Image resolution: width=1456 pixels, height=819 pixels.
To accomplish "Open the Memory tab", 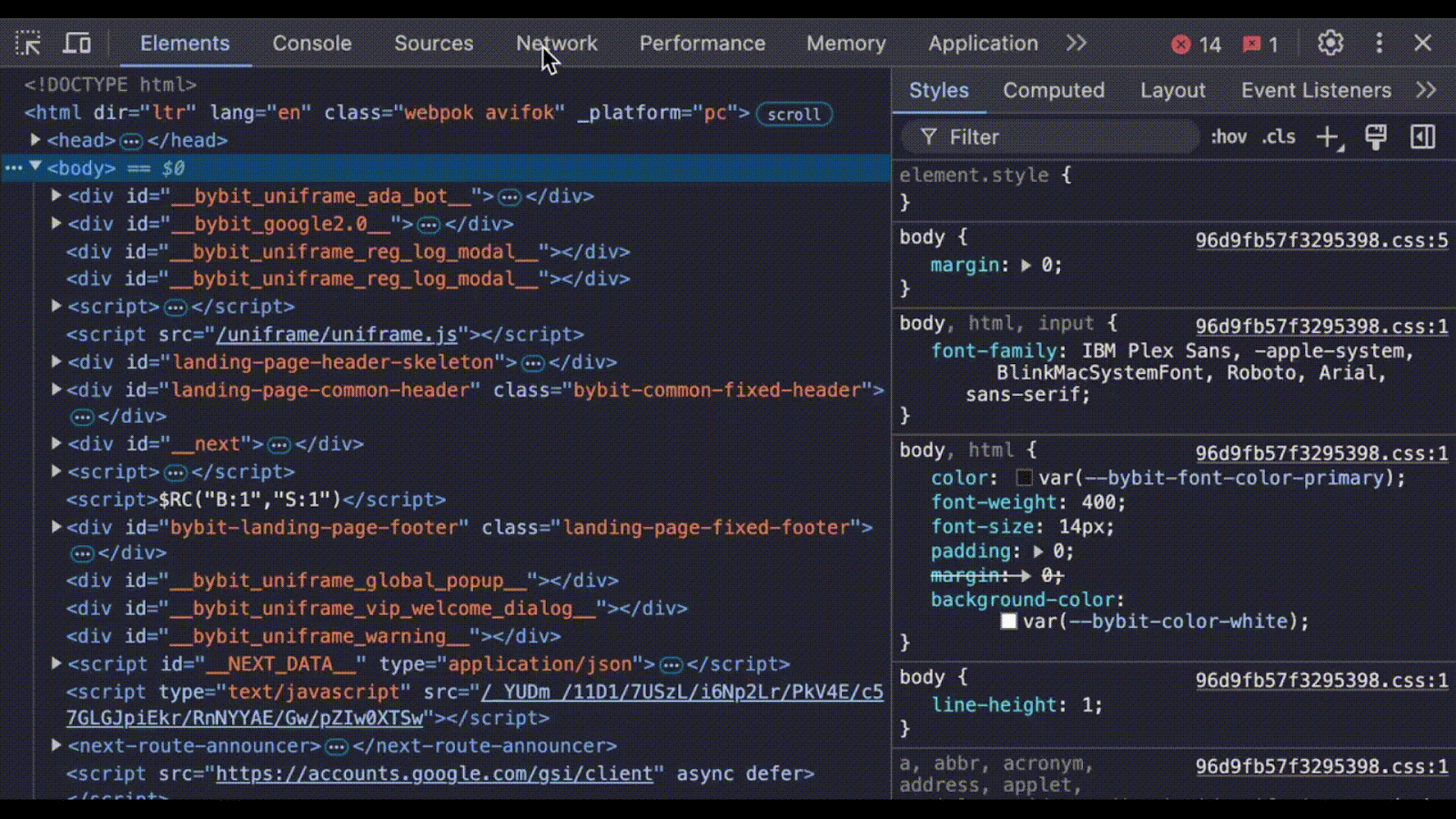I will [x=845, y=43].
